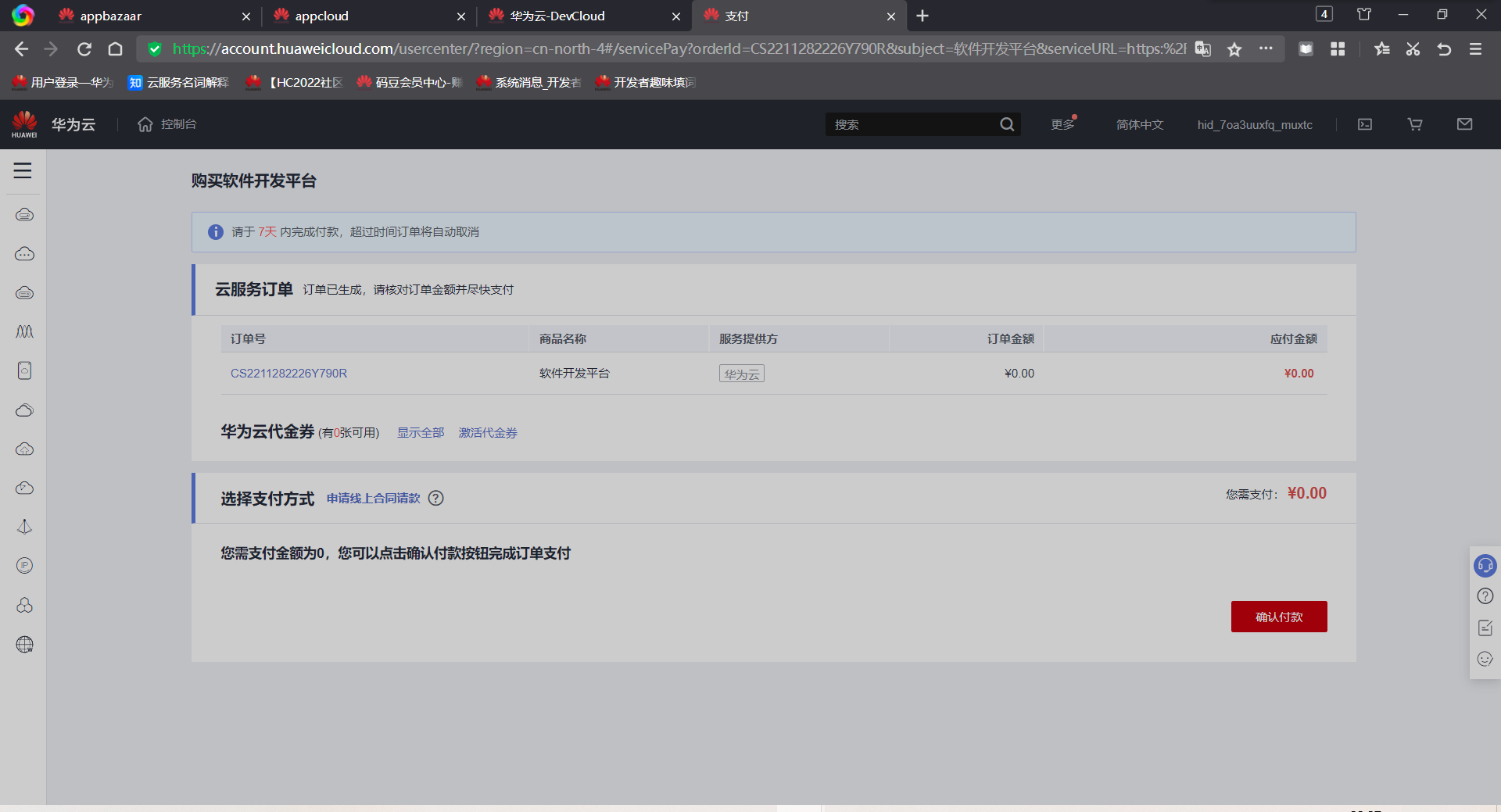Open the 系统消息_开发者 bookmark
This screenshot has width=1501, height=812.
529,82
